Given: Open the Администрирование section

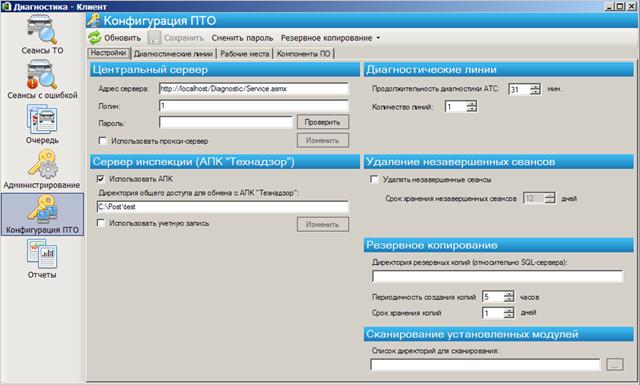Looking at the screenshot, I should click(x=42, y=170).
